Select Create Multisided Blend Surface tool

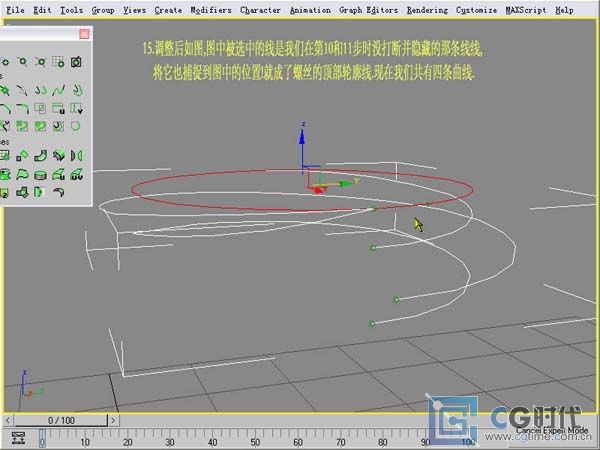click(x=22, y=192)
